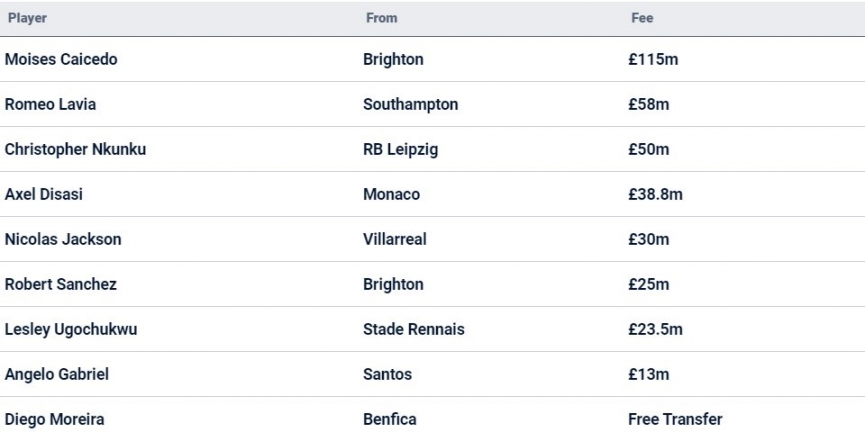Select the RB Leipzig club cell
Viewport: 865px width, 441px height.
(x=400, y=150)
